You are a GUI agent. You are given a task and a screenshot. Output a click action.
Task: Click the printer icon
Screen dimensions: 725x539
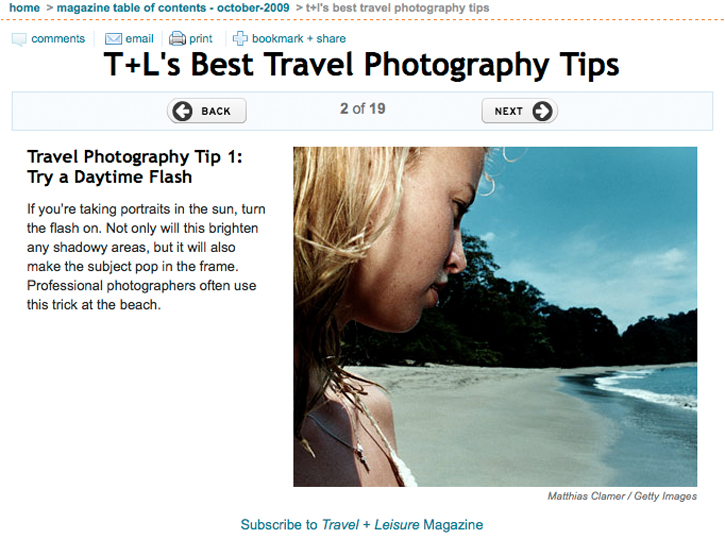177,38
